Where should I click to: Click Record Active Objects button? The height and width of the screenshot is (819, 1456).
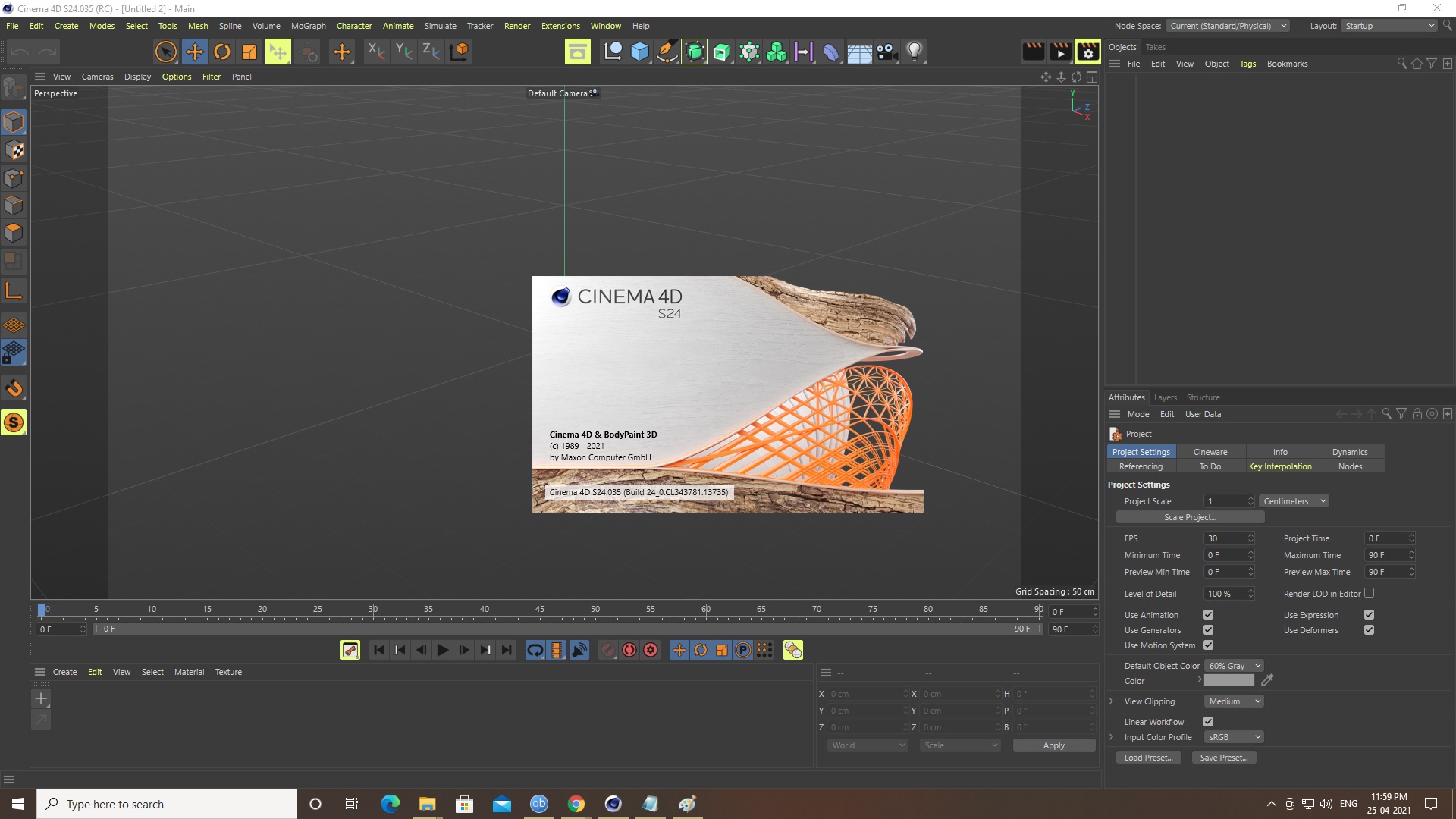pos(607,650)
